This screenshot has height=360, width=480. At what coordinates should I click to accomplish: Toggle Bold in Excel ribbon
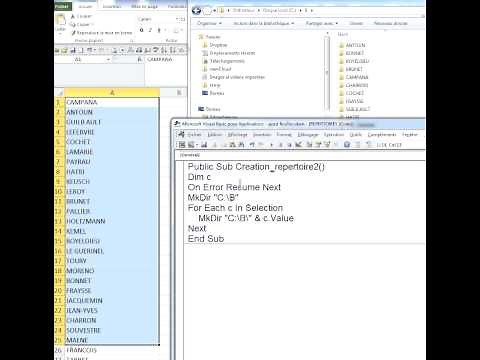pos(142,30)
